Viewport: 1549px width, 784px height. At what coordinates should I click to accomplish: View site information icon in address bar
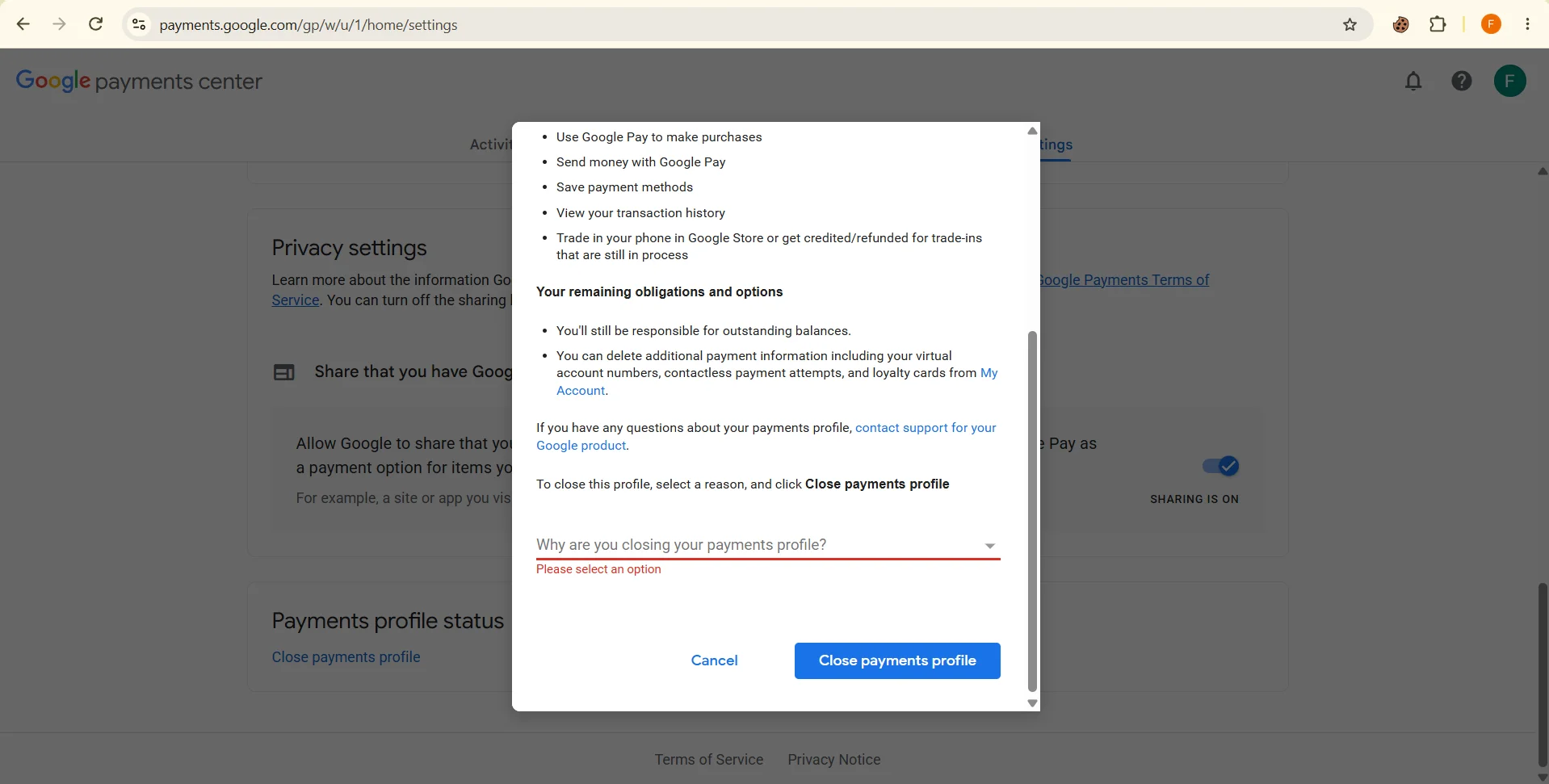point(139,24)
